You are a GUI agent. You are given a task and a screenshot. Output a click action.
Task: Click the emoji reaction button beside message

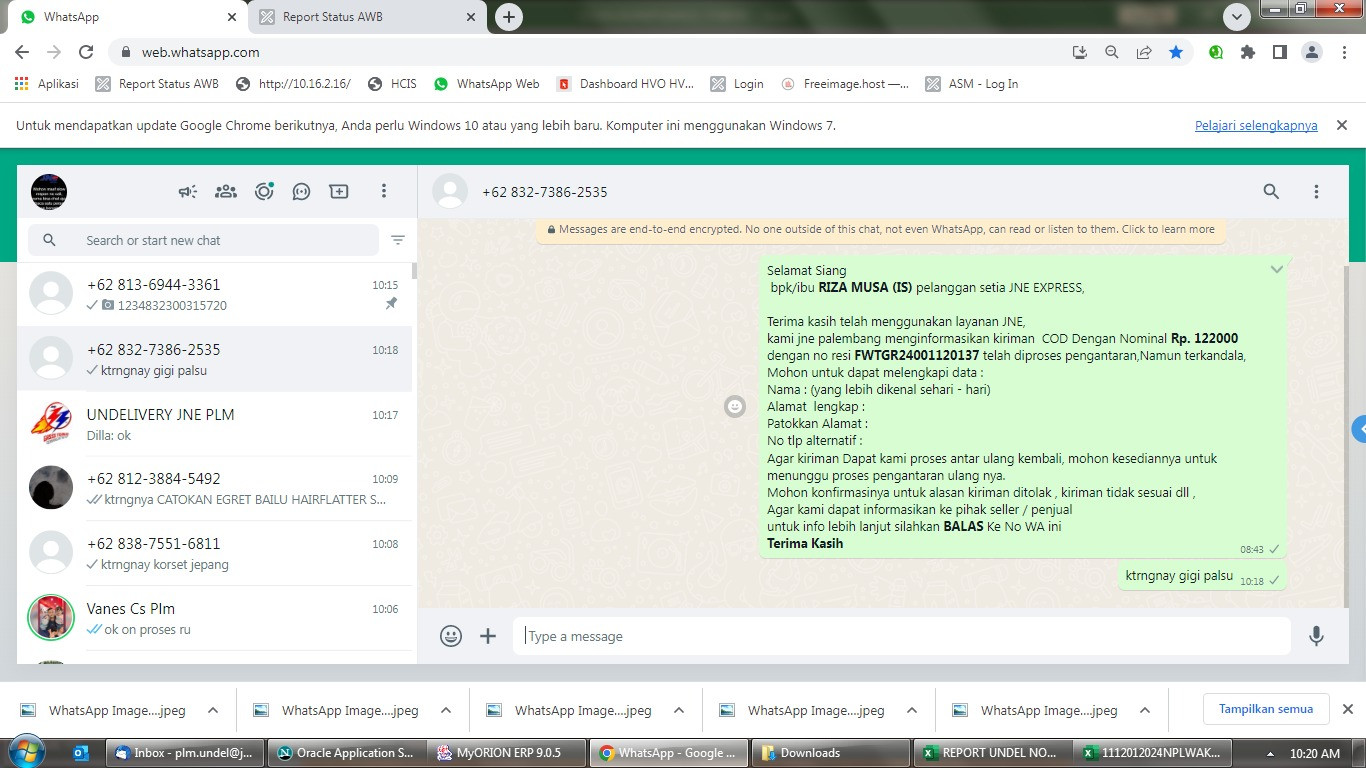point(735,406)
